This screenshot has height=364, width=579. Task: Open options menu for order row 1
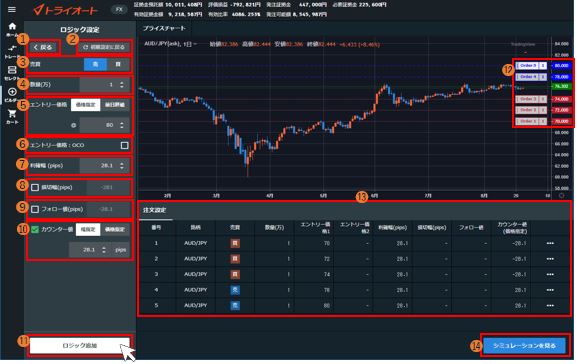pos(550,243)
